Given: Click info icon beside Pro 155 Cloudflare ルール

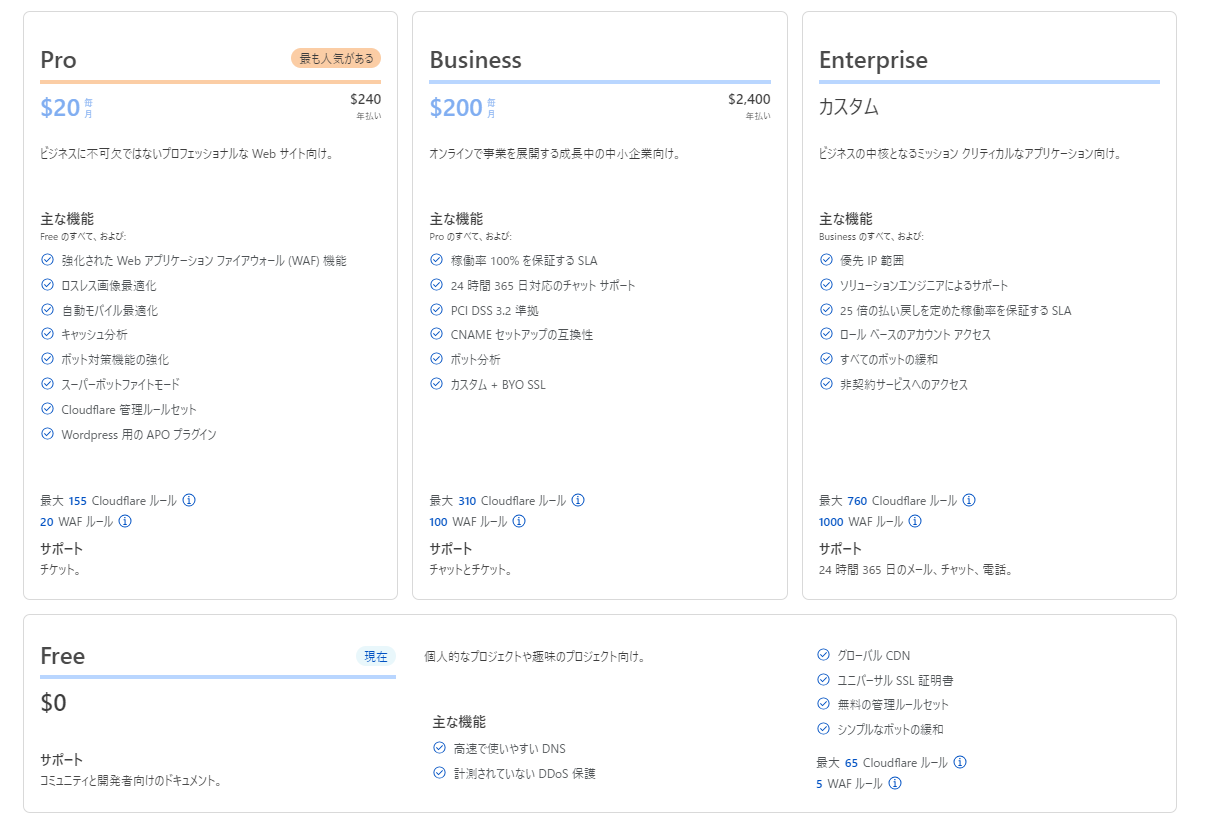Looking at the screenshot, I should (x=189, y=500).
